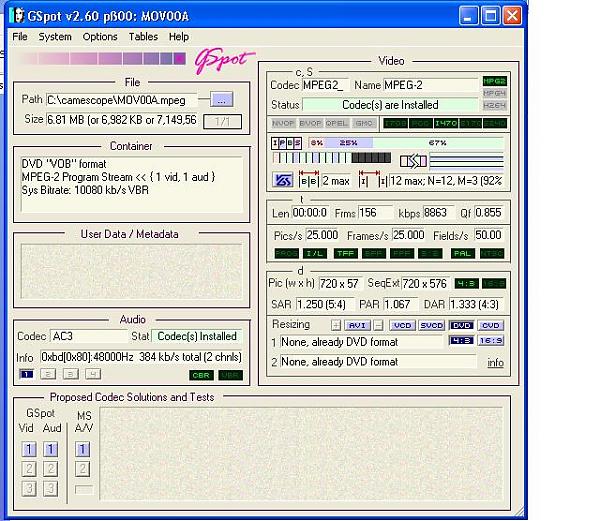The image size is (600, 521).
Task: Click the PAL standard indicator
Action: coord(463,253)
